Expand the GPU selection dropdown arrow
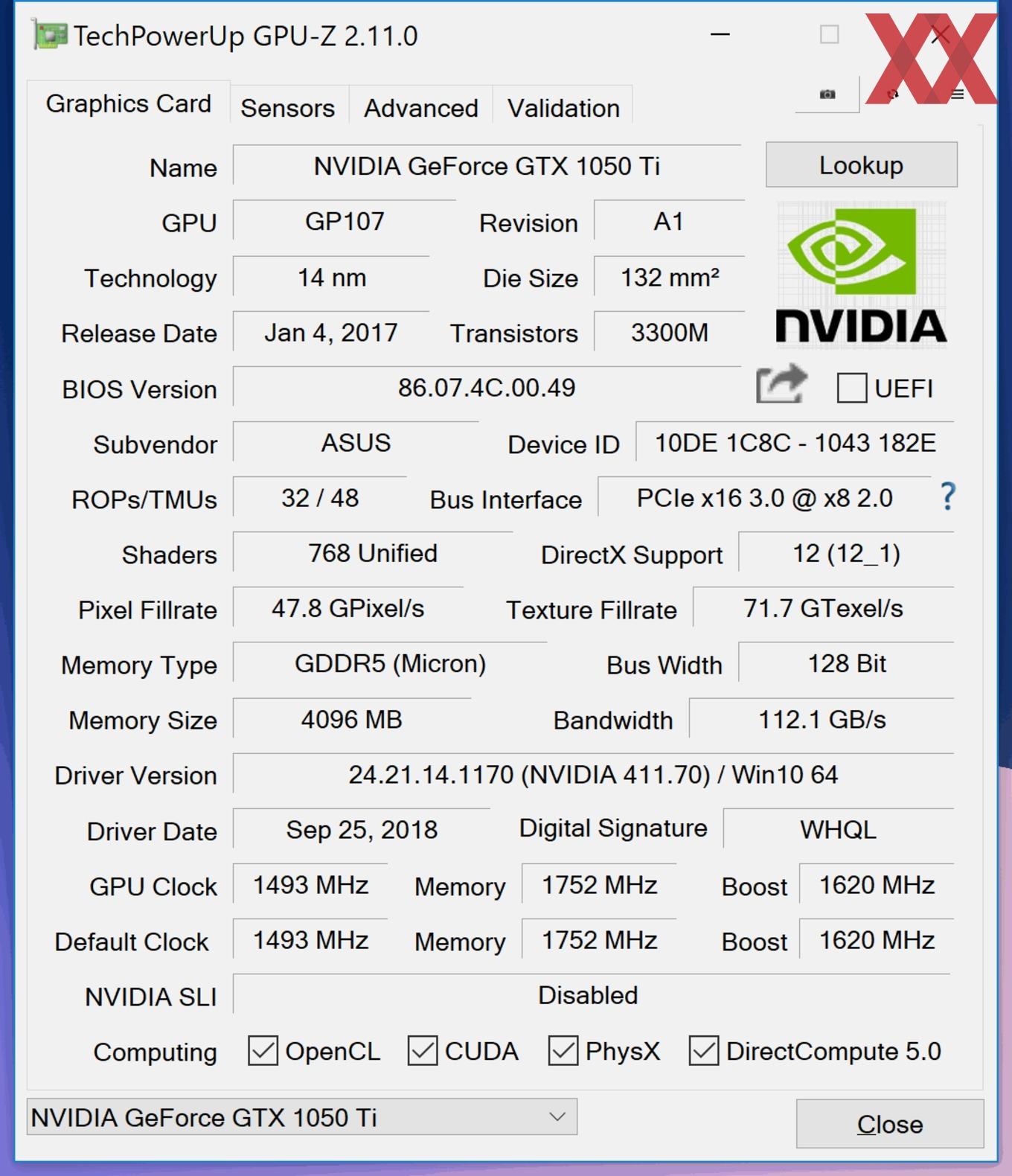1012x1176 pixels. (557, 1116)
